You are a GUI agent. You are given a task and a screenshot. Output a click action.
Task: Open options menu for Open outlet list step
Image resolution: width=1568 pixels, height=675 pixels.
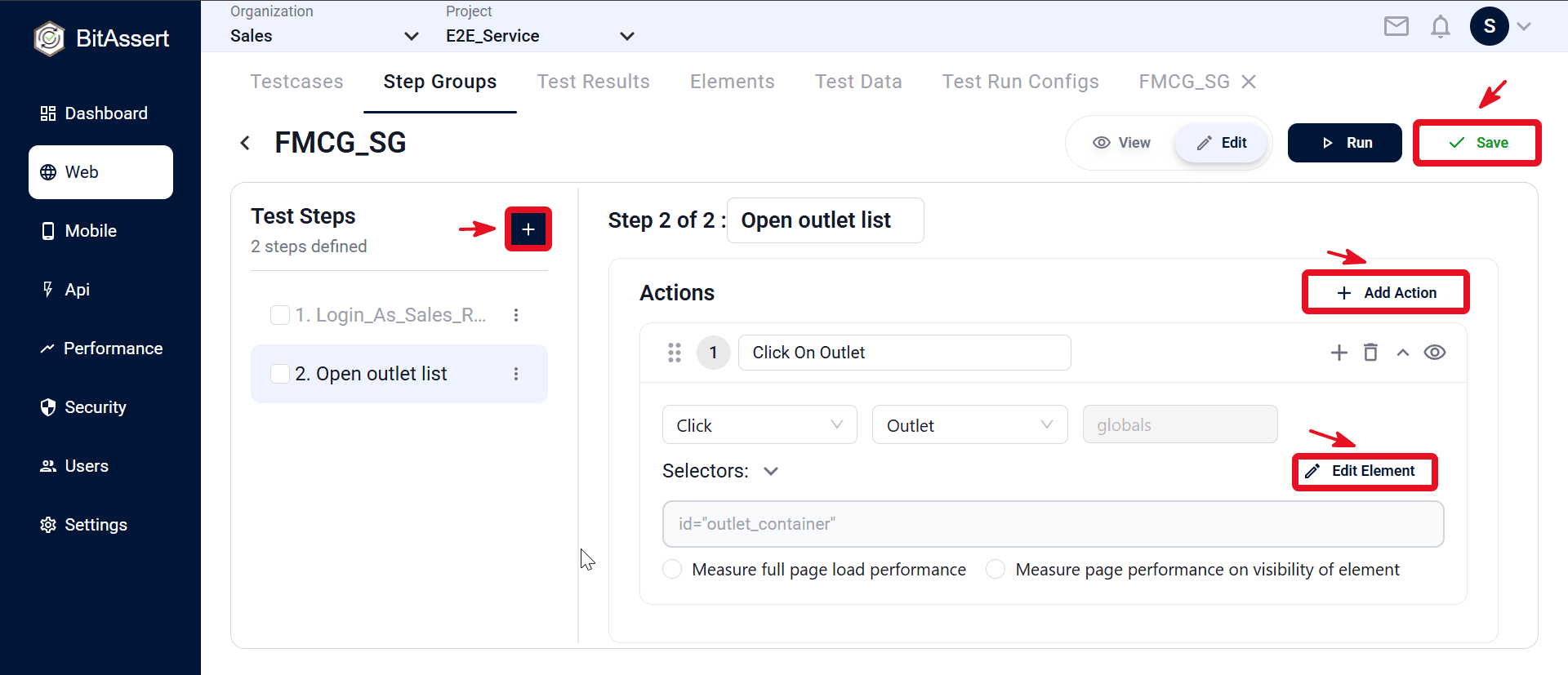coord(516,374)
